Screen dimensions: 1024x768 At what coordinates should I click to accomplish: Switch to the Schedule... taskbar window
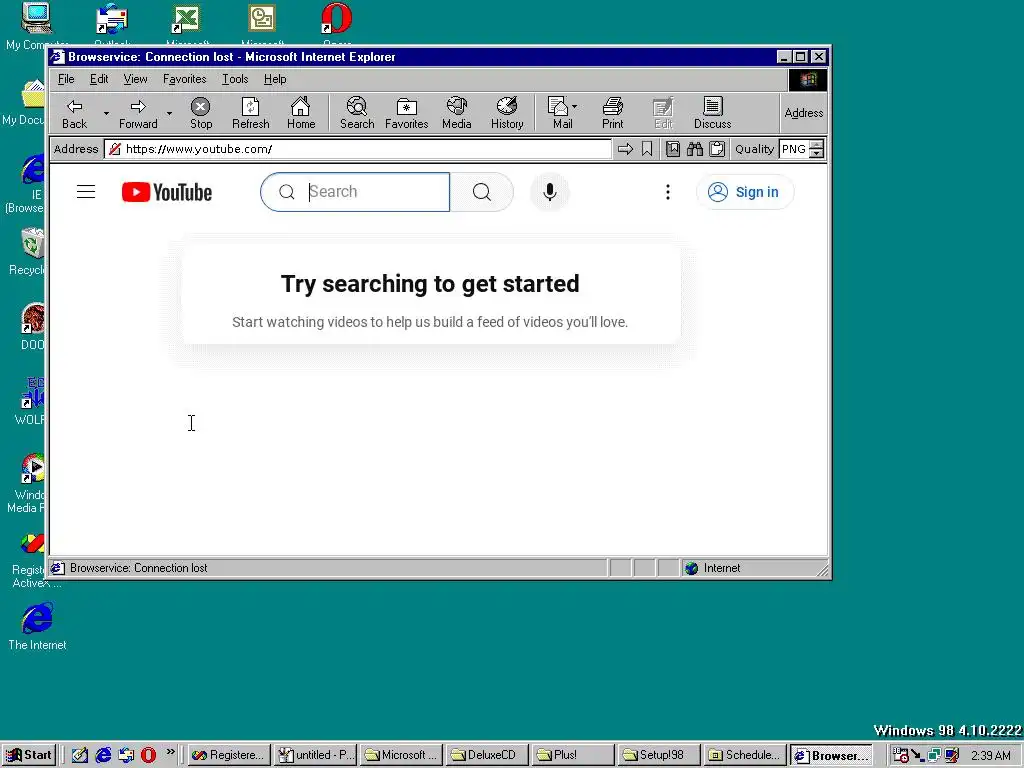[745, 755]
